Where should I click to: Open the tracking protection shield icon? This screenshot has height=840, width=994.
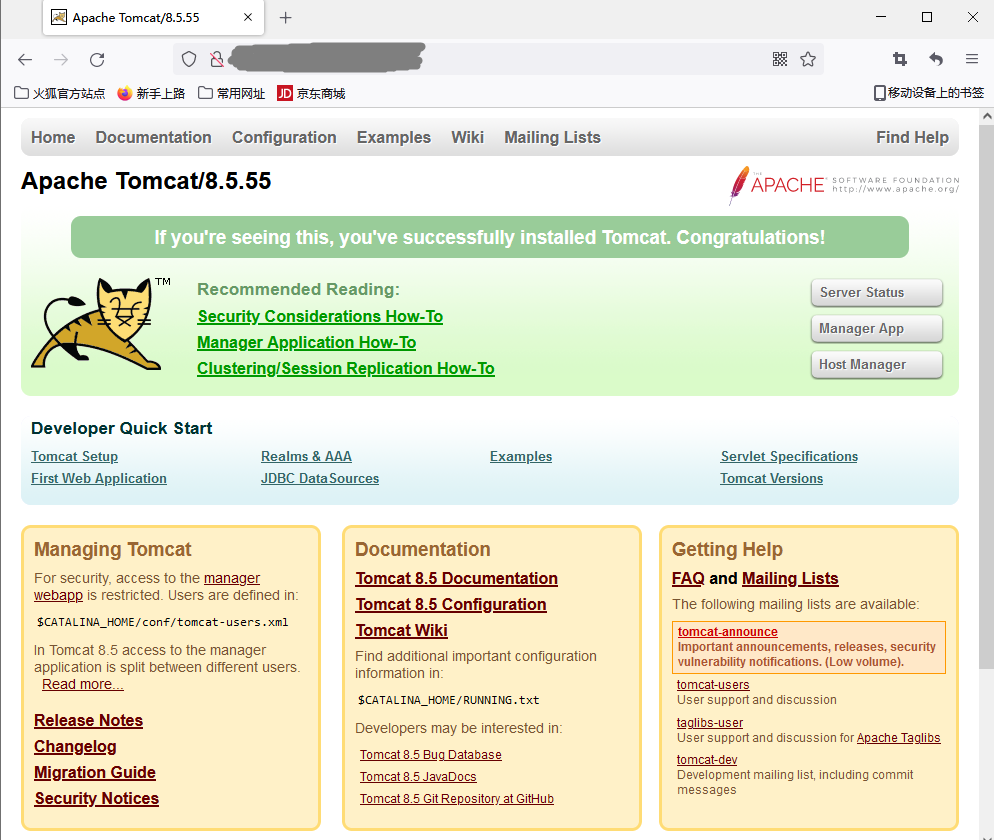(x=188, y=59)
